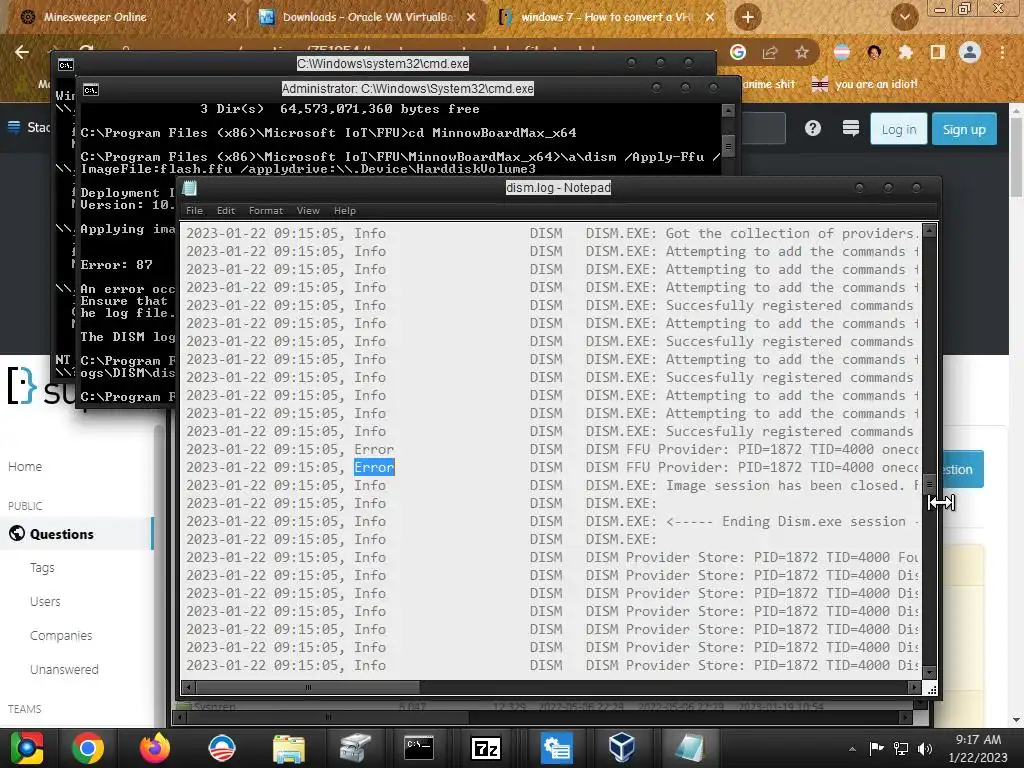
Task: Click the Google icon in address bar
Action: coord(738,52)
